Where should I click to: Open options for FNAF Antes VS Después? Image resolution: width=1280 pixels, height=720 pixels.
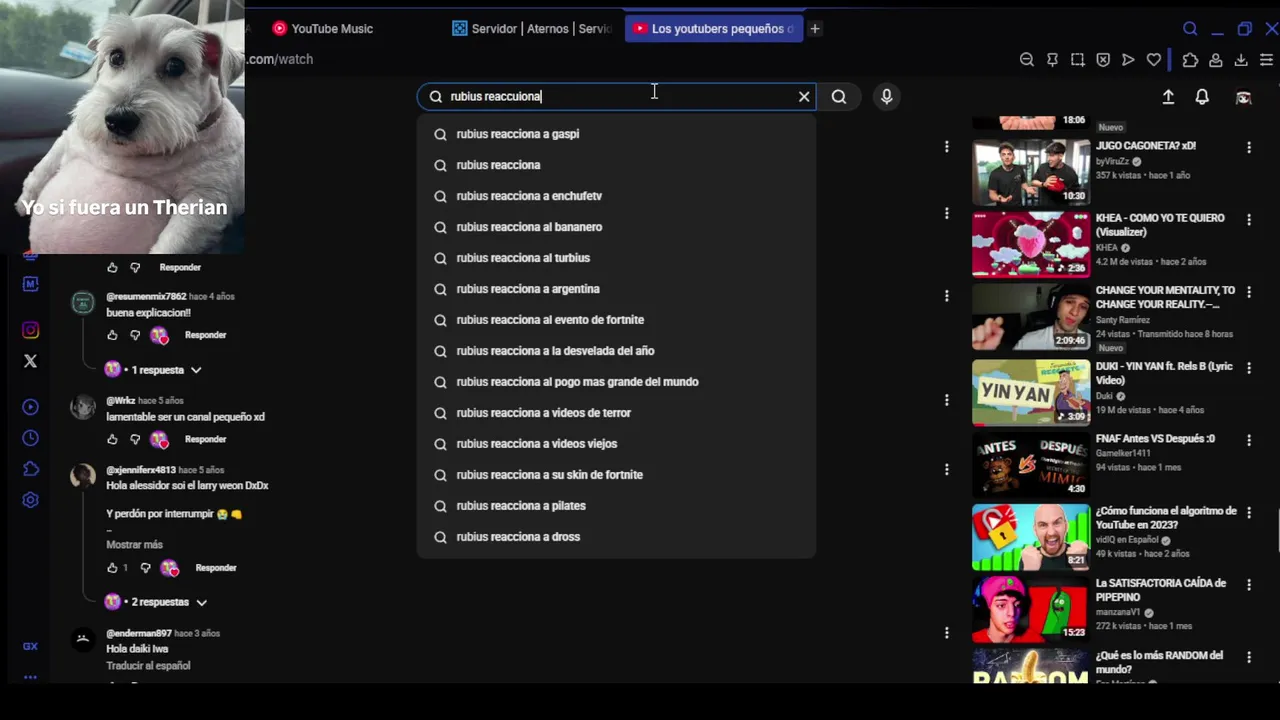(x=1248, y=440)
